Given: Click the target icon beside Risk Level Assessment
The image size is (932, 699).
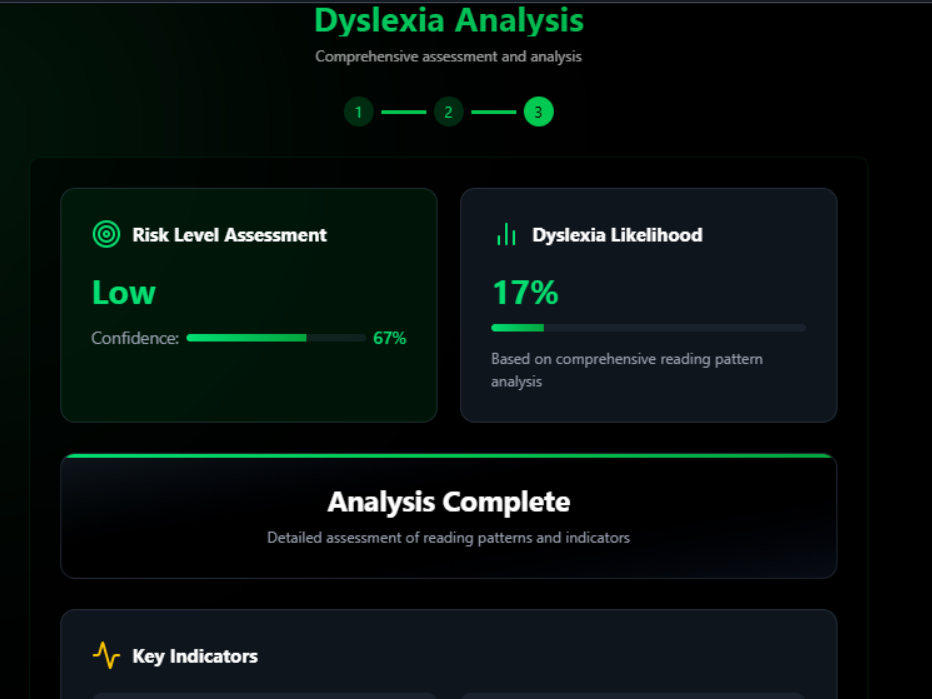Looking at the screenshot, I should click(x=106, y=234).
